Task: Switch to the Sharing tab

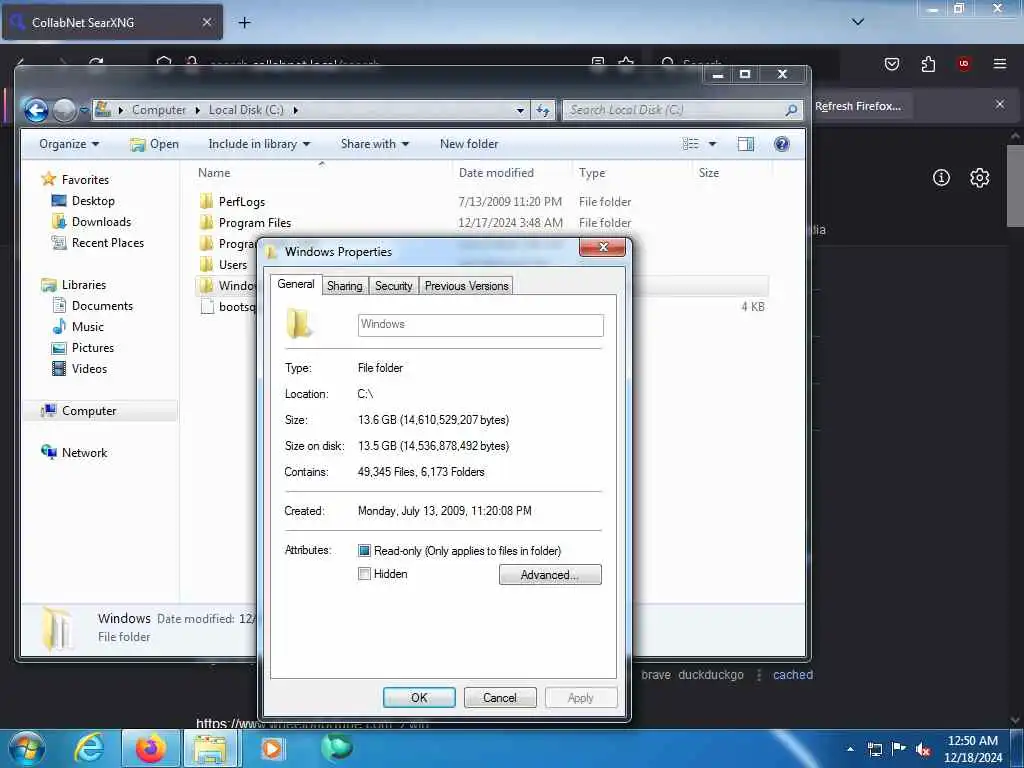Action: tap(345, 286)
